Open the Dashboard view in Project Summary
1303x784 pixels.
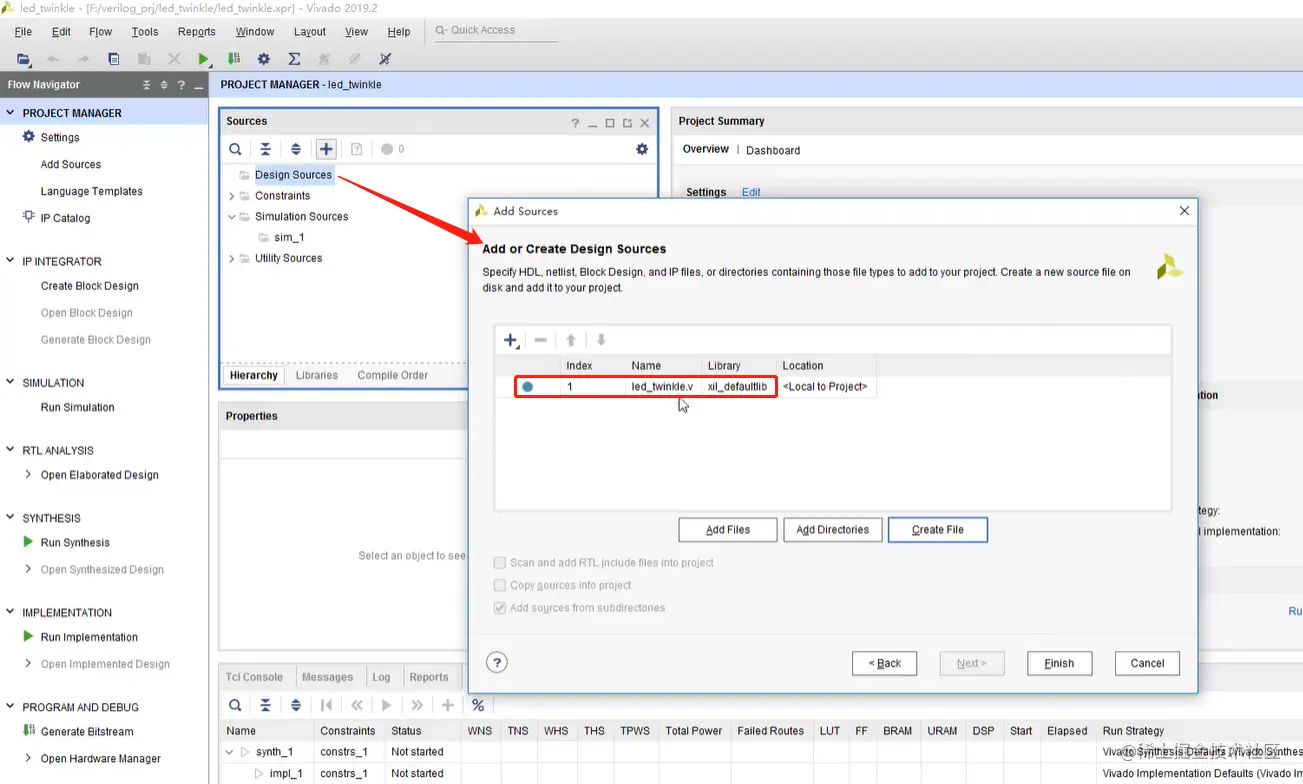click(773, 150)
